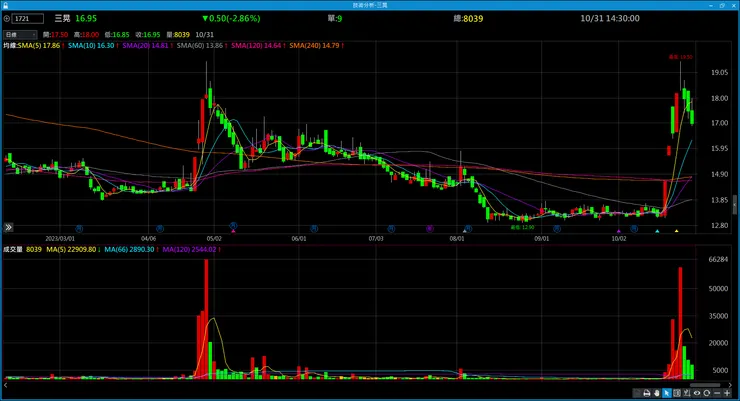Viewport: 740px width, 401px height.
Task: Click the SMA(240) 14.79 indicator label
Action: pyautogui.click(x=314, y=46)
